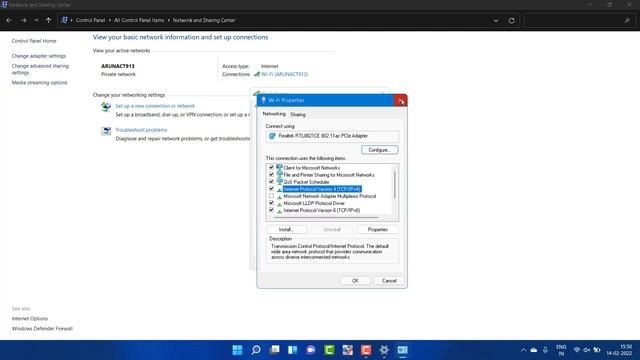Open the ENG IN language switcher

click(x=561, y=350)
